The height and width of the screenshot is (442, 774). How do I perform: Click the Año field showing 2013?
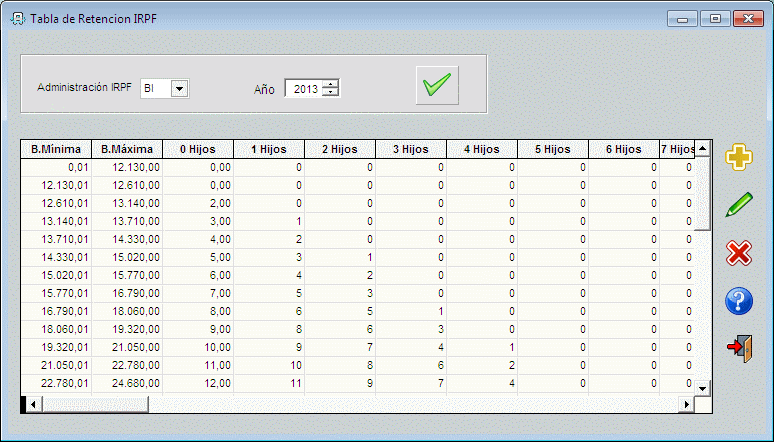304,89
